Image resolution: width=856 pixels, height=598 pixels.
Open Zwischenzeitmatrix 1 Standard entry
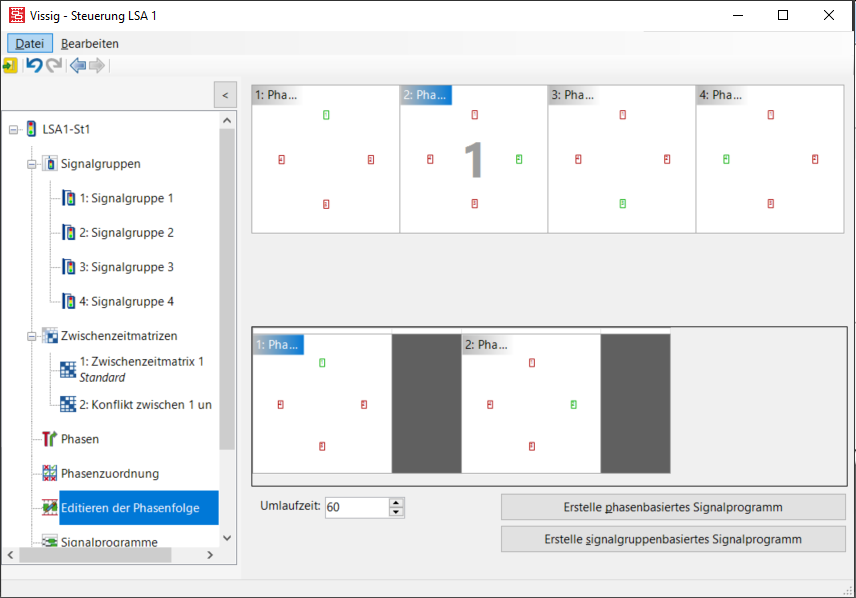pyautogui.click(x=141, y=369)
